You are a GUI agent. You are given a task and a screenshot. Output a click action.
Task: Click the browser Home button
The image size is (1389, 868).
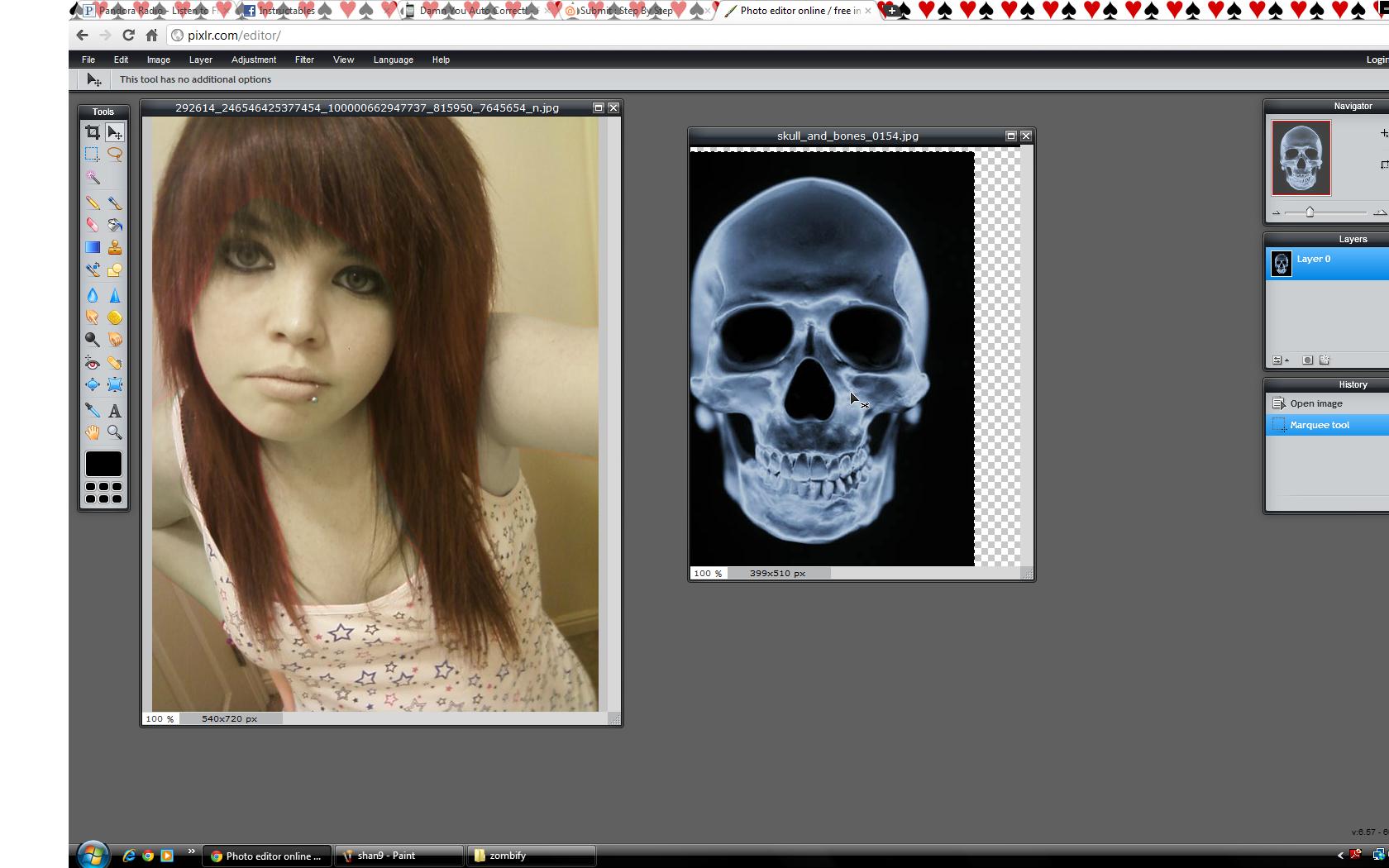coord(151,36)
